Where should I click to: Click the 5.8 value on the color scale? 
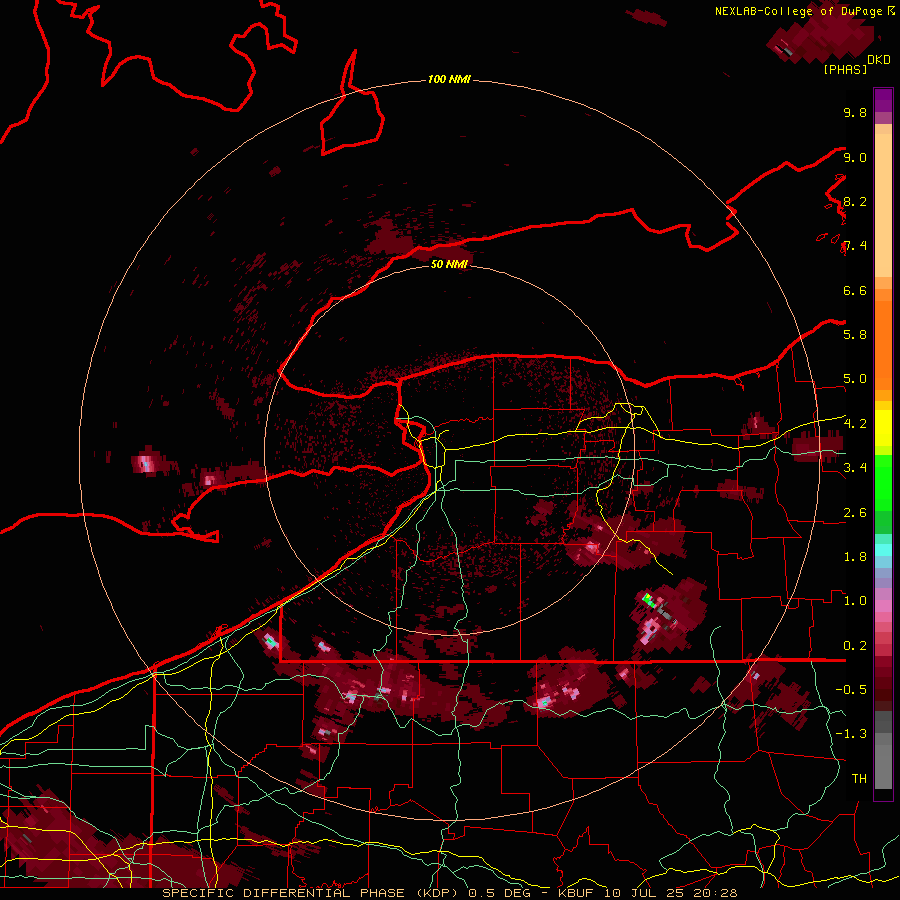pos(855,335)
